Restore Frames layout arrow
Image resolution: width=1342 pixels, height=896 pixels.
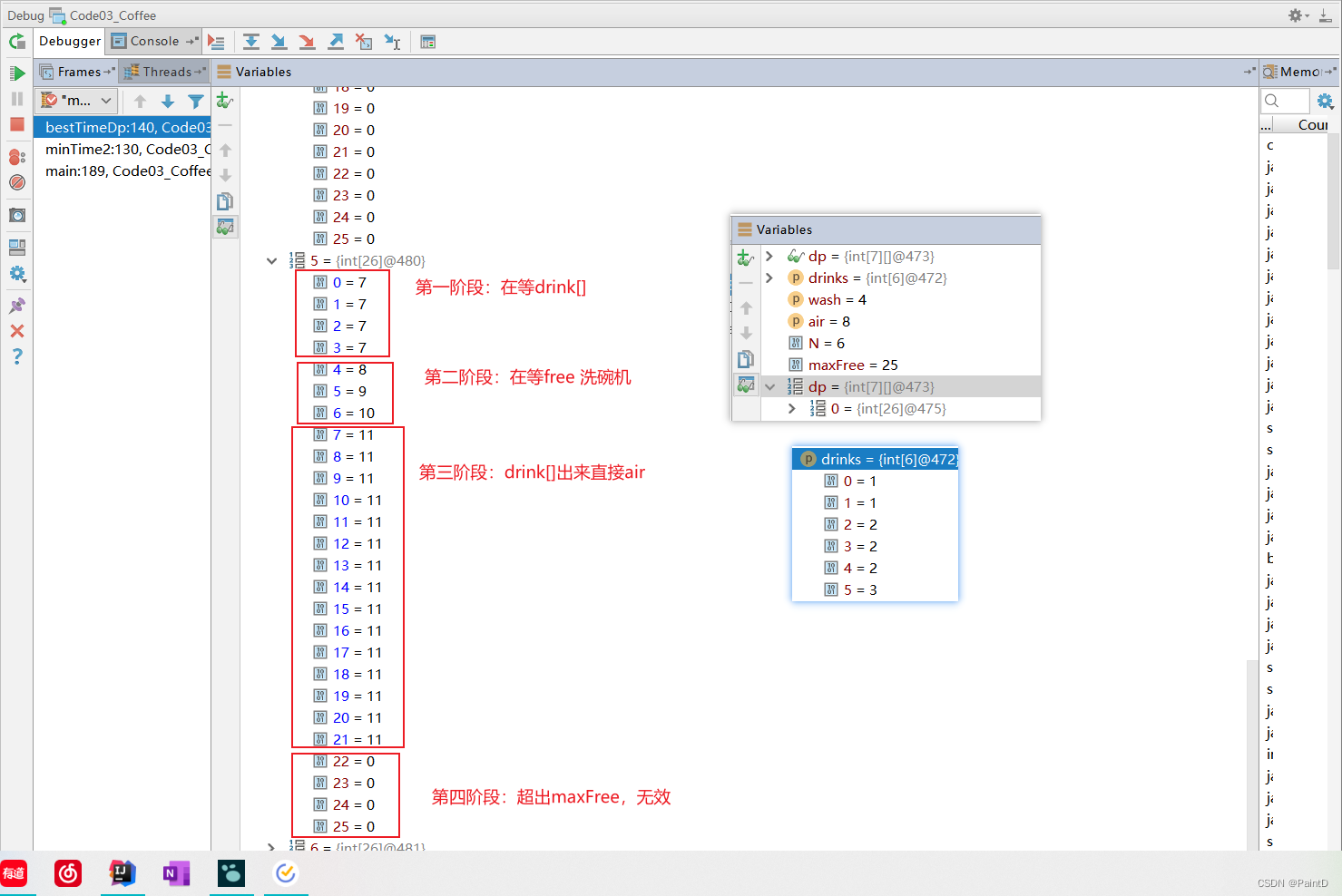click(x=110, y=72)
